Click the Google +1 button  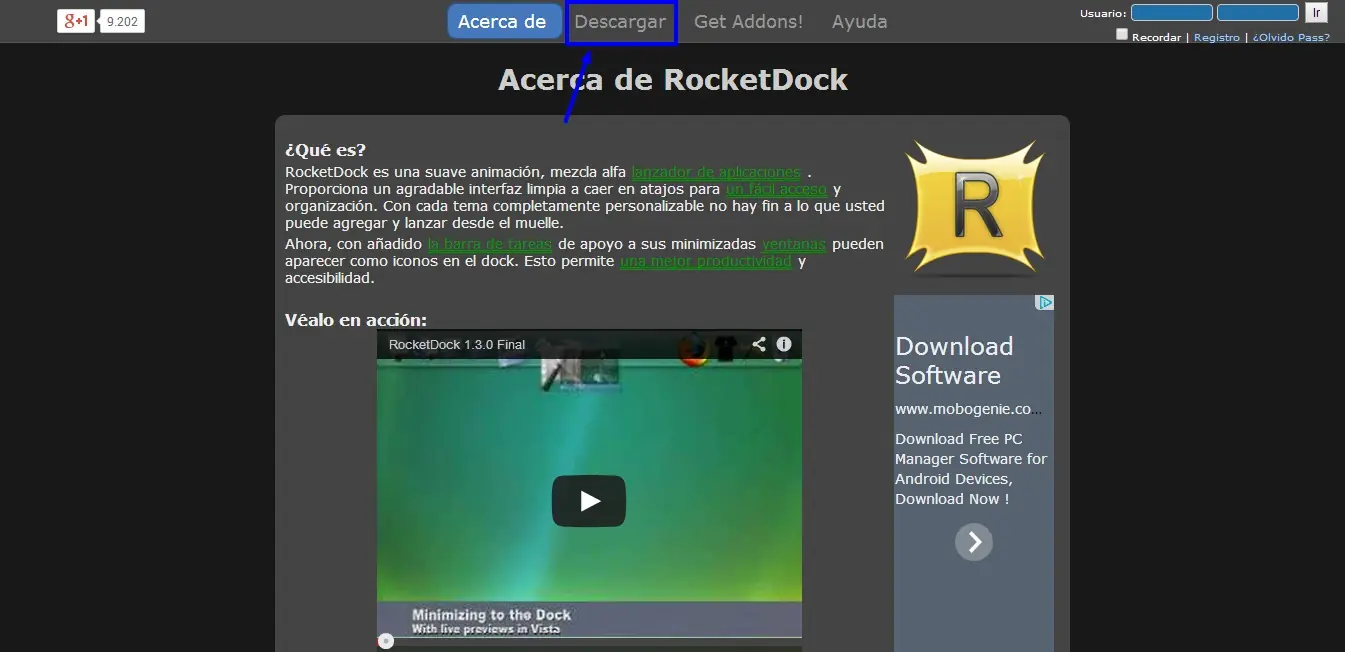click(76, 21)
